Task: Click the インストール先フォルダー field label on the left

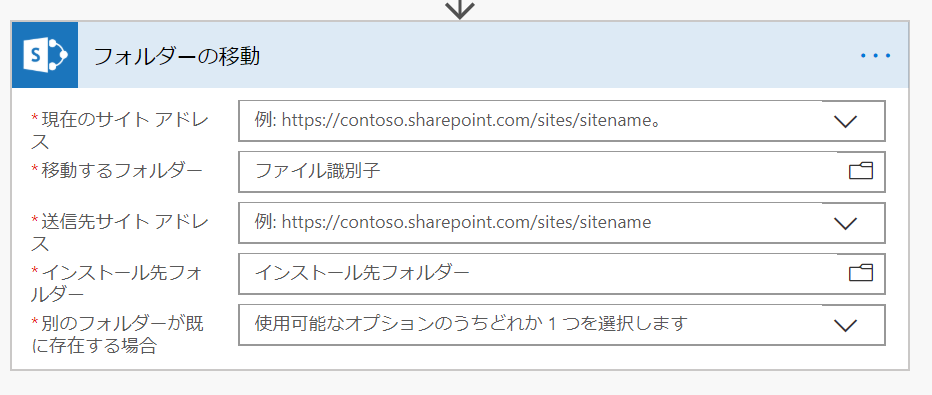Action: click(118, 284)
